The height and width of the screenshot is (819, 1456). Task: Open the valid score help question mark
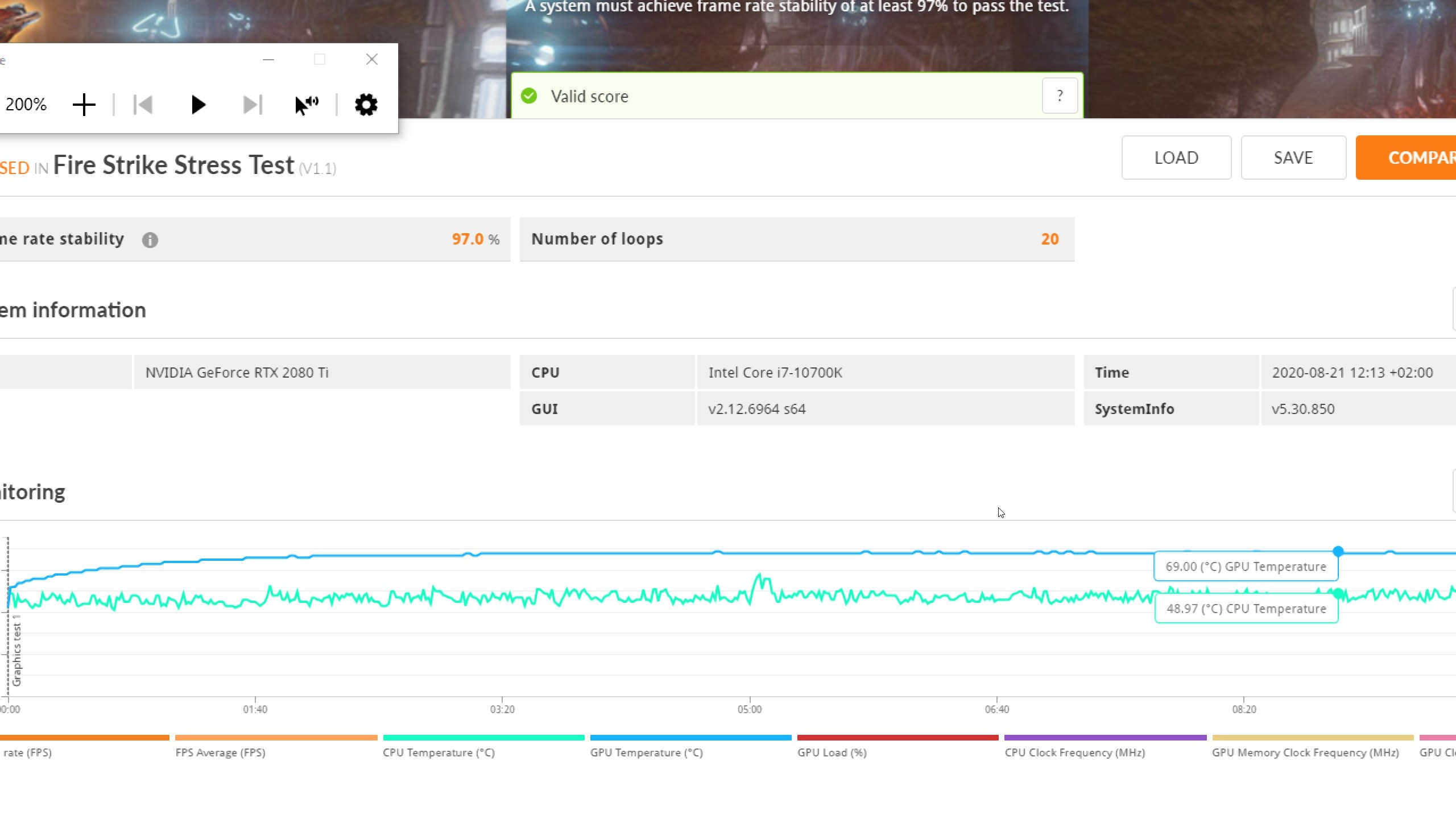click(1060, 96)
